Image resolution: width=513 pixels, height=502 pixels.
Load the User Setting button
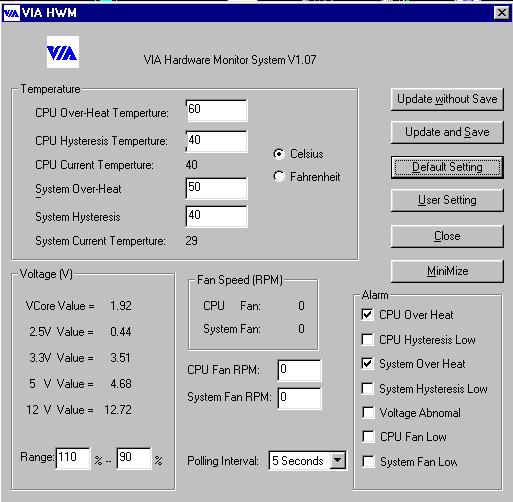click(x=447, y=200)
